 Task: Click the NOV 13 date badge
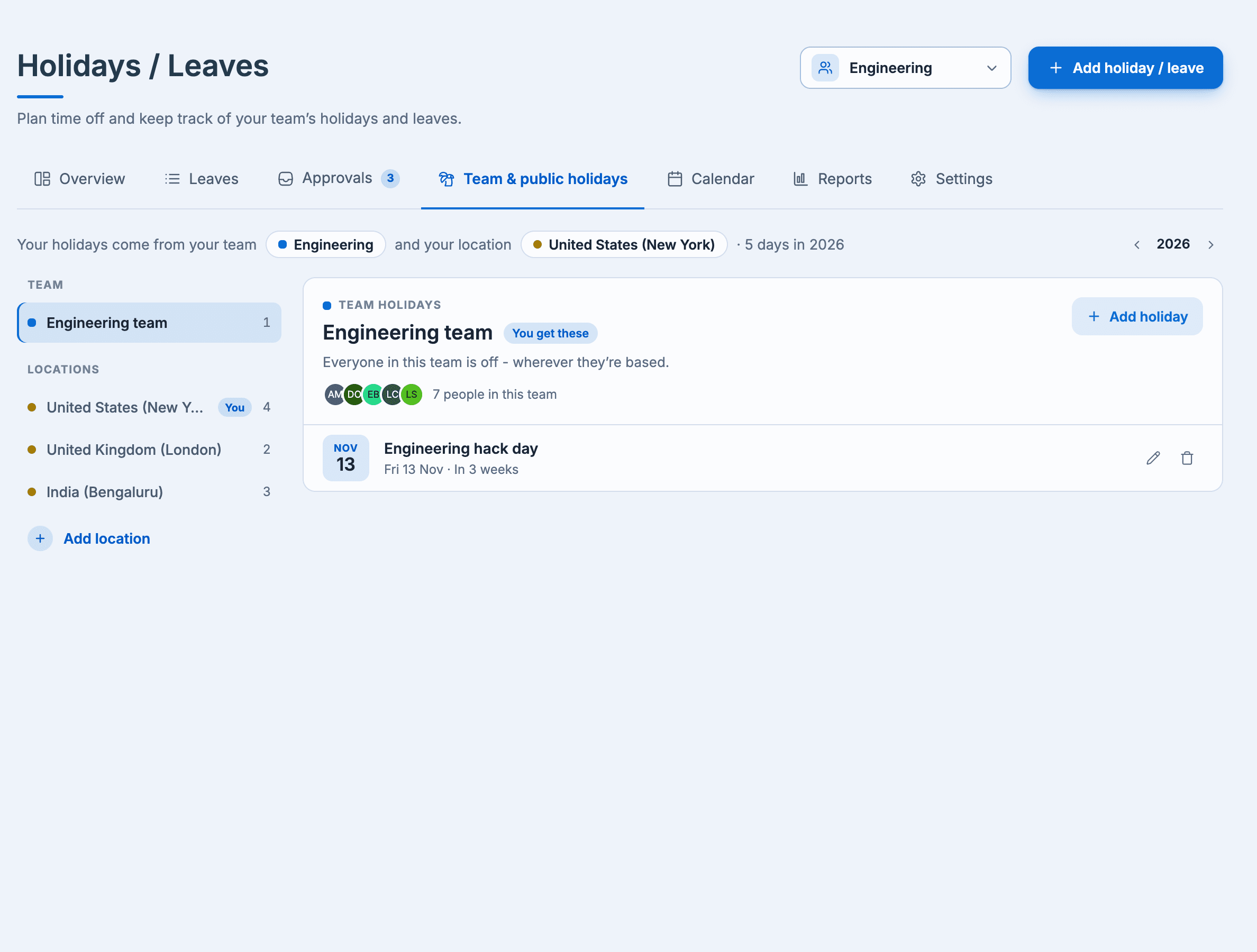346,458
